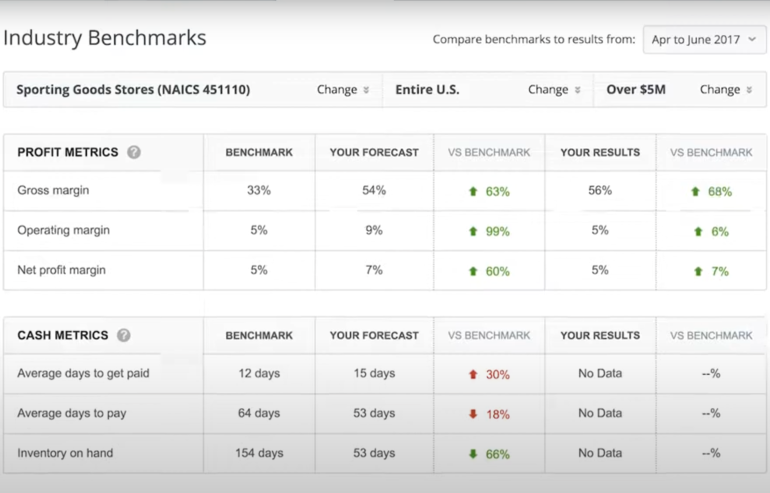The height and width of the screenshot is (493, 770).
Task: Click green up arrow next to 99%
Action: point(473,231)
